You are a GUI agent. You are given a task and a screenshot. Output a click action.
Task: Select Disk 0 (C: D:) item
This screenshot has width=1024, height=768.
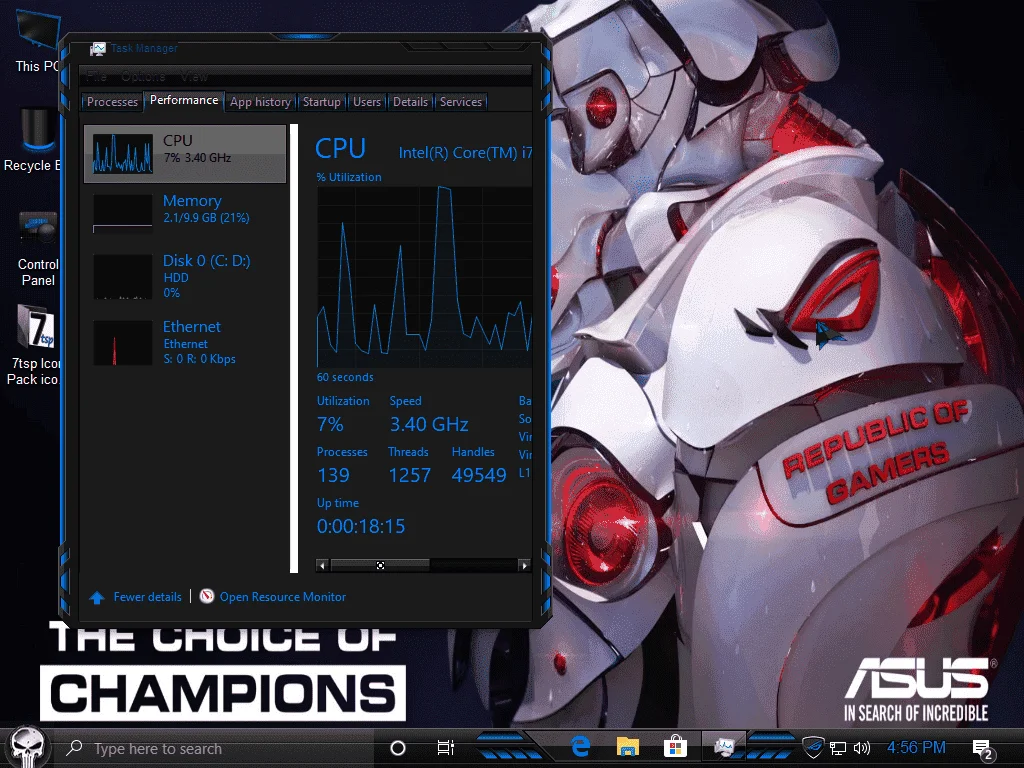185,276
